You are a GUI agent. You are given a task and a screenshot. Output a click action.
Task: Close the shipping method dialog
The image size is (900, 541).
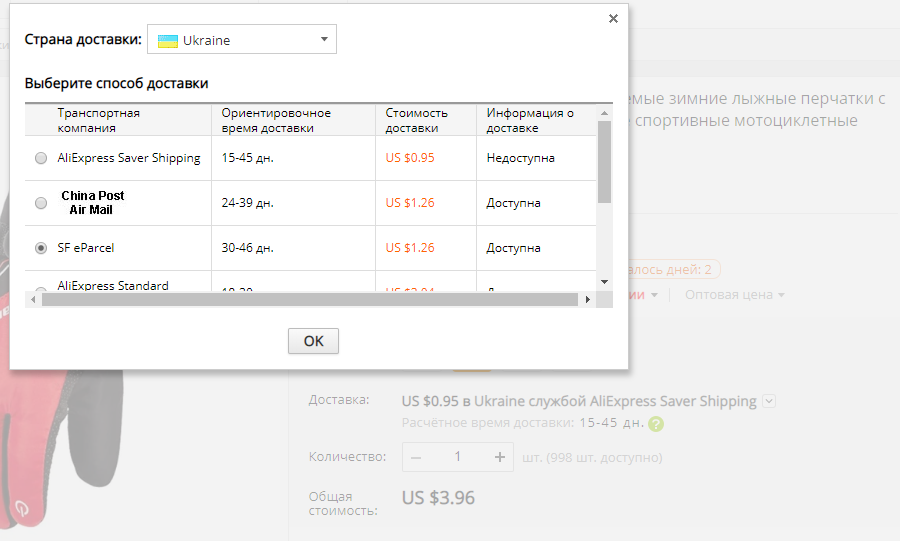(x=613, y=19)
